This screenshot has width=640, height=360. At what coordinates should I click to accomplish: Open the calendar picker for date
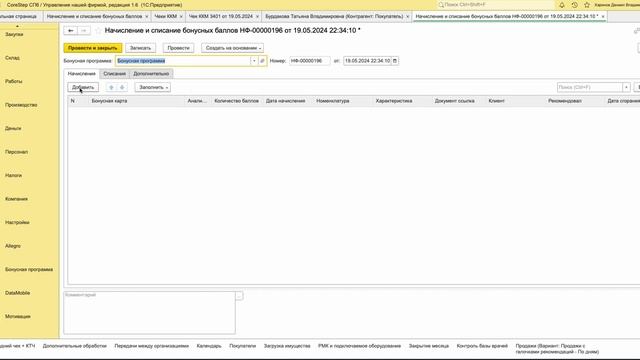[395, 61]
